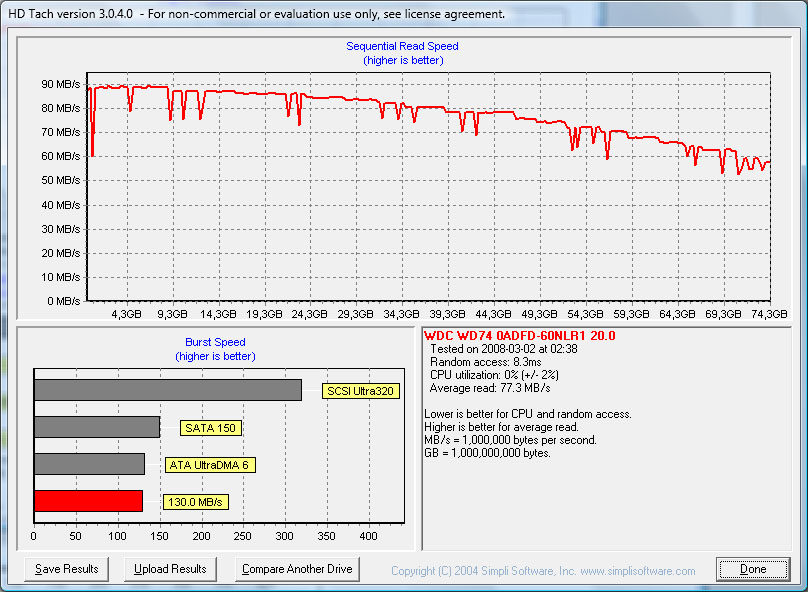Click the red WDC WD74 drive name
The width and height of the screenshot is (808, 592).
(520, 336)
